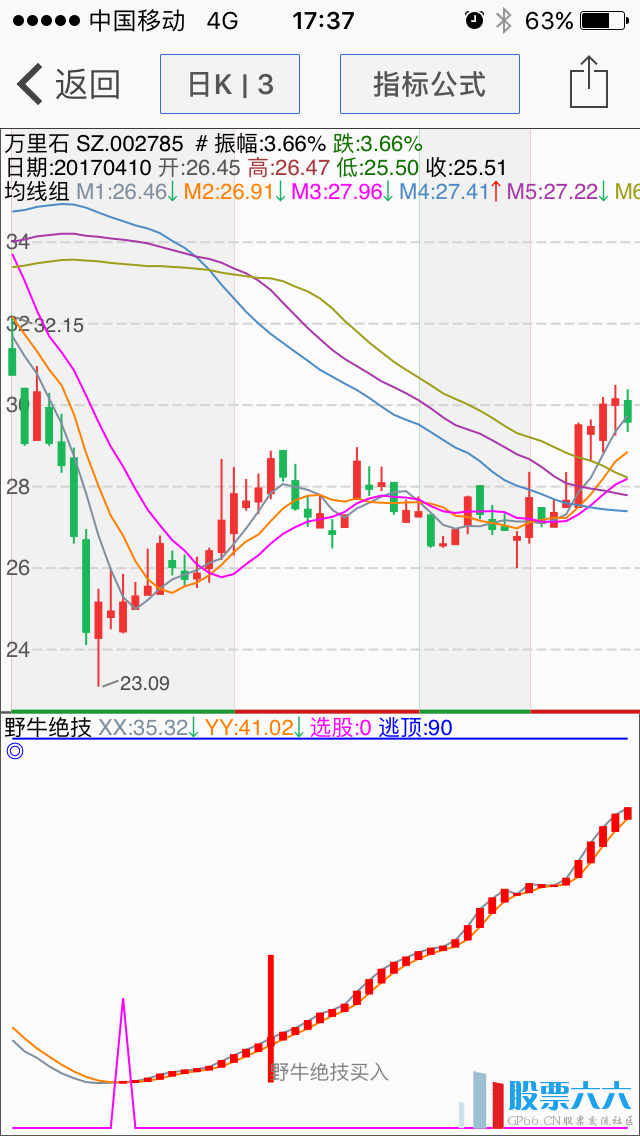Tap the 返回 back label
The image size is (640, 1136).
pyautogui.click(x=88, y=85)
